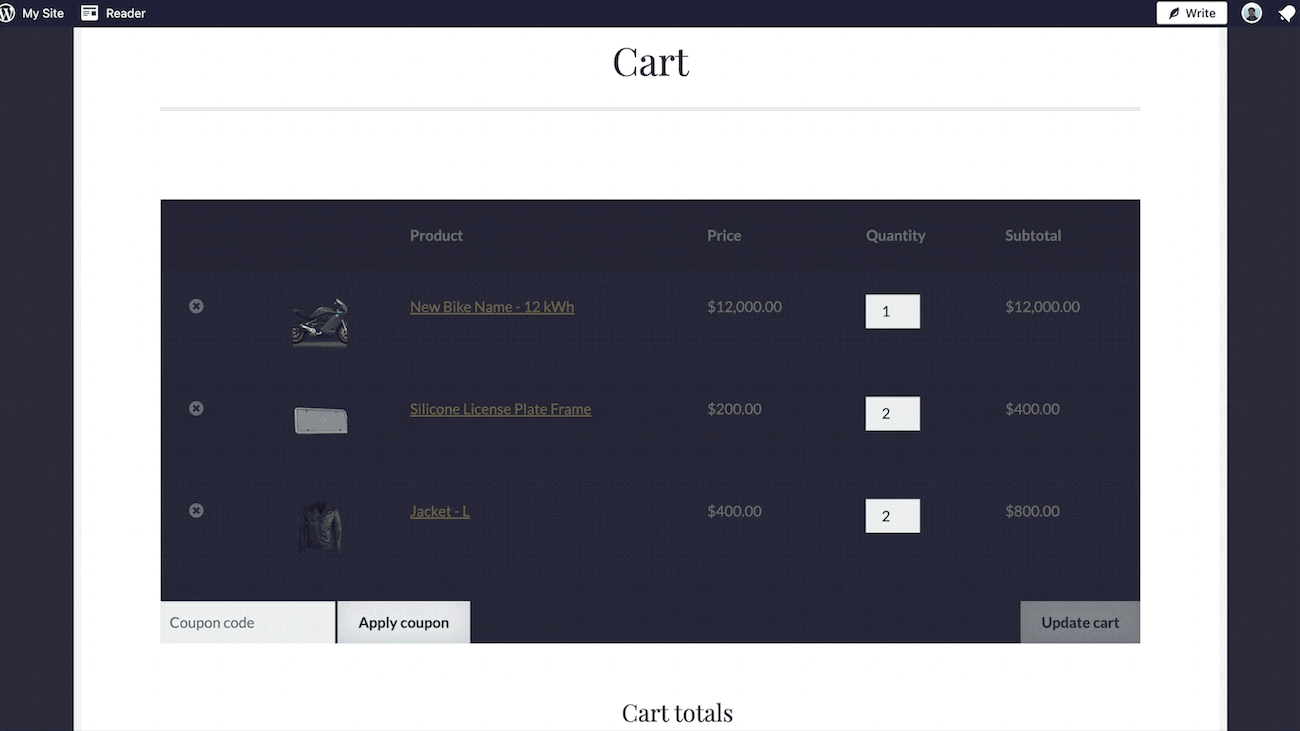This screenshot has height=731, width=1300.
Task: Open My Site from top bar
Action: [43, 13]
